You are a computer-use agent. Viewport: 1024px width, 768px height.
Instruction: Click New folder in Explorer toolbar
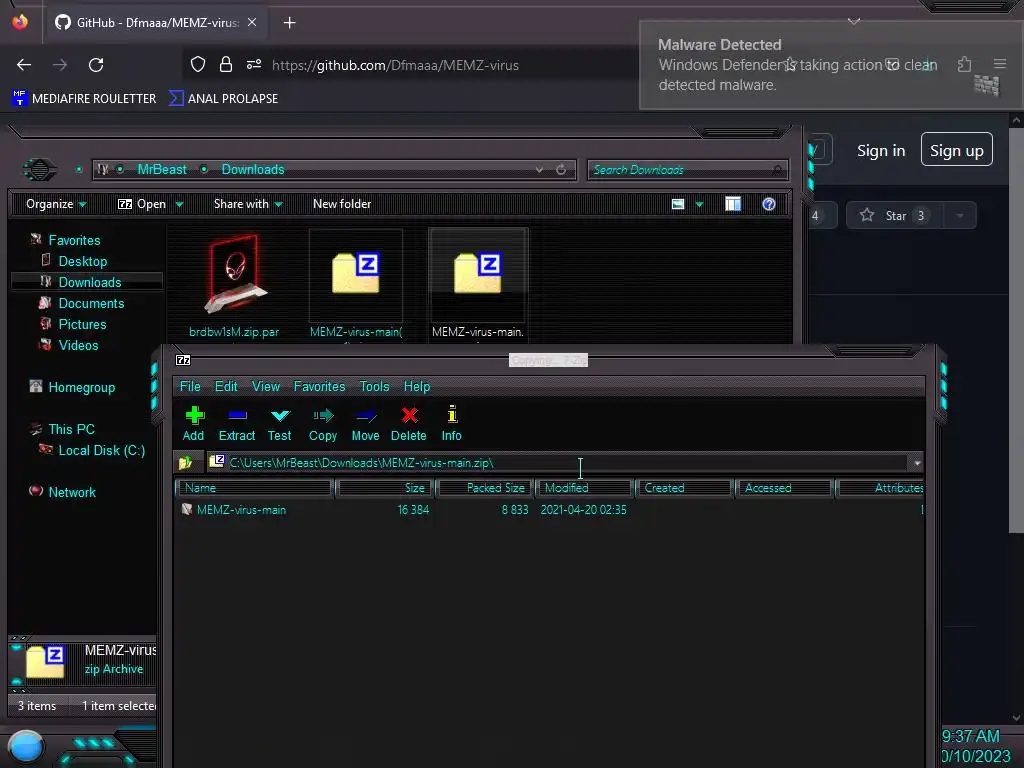click(342, 204)
